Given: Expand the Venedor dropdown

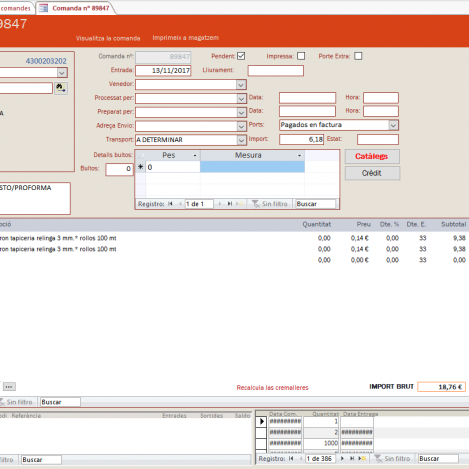Looking at the screenshot, I should (241, 85).
